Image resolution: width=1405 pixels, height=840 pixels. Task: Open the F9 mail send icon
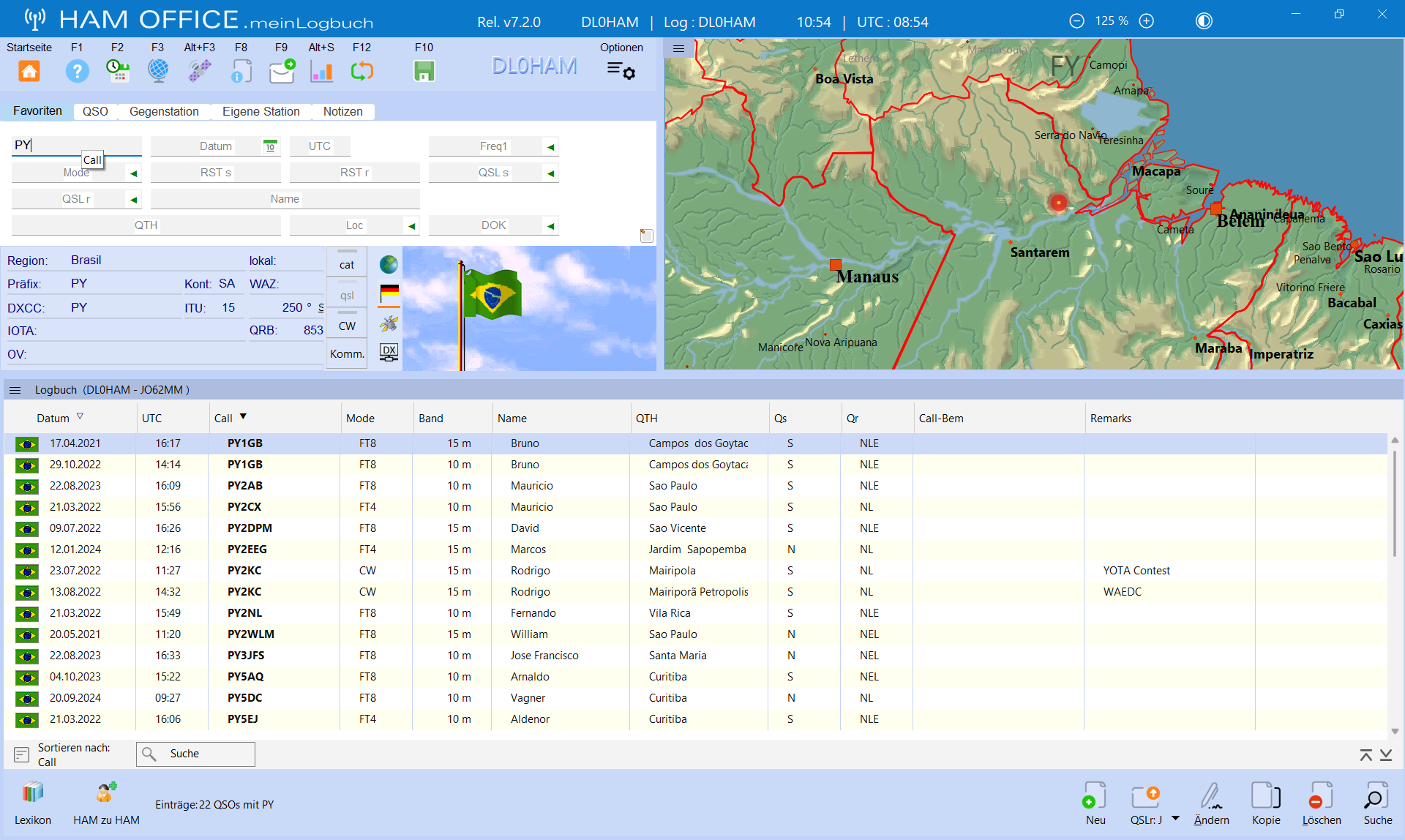282,71
